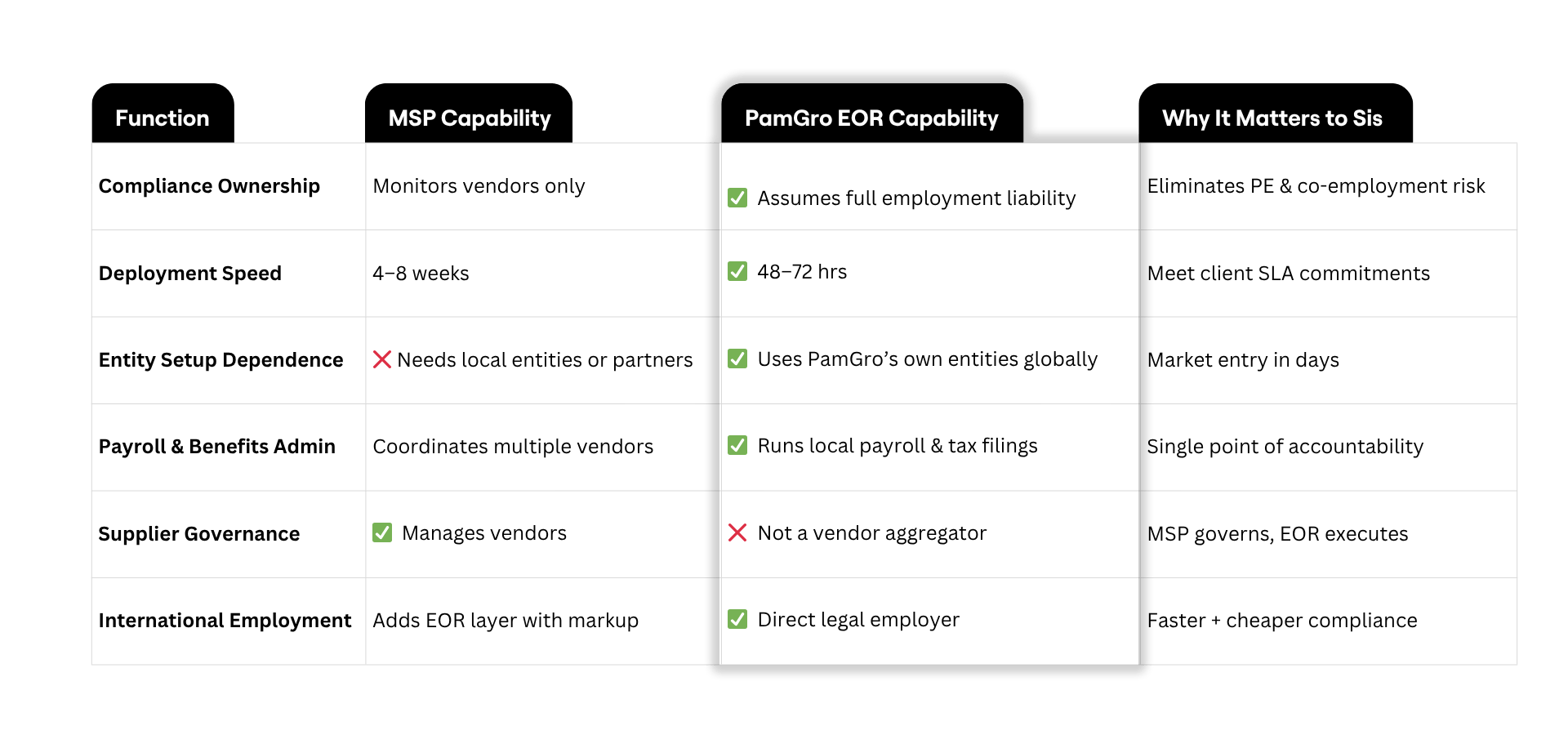This screenshot has height=735, width=1568.
Task: Click the red X beside Needs local entities
Action: [x=381, y=359]
